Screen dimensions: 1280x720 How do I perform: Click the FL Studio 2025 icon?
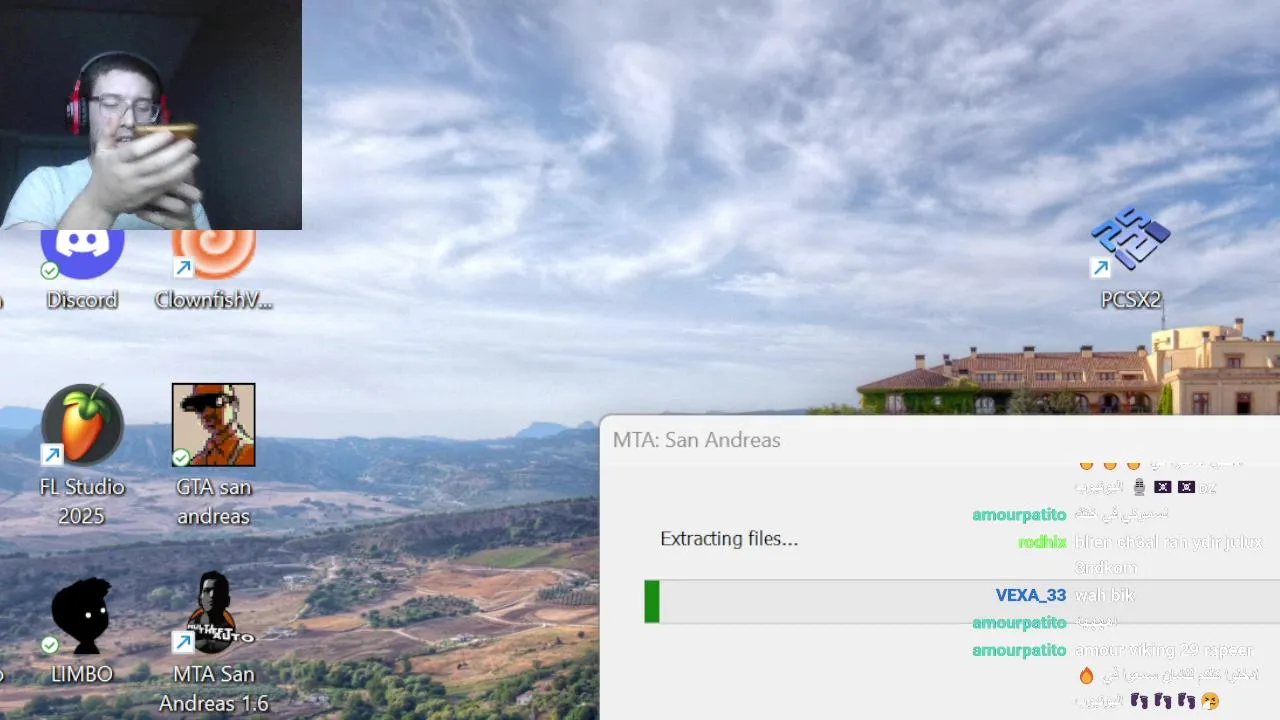82,425
